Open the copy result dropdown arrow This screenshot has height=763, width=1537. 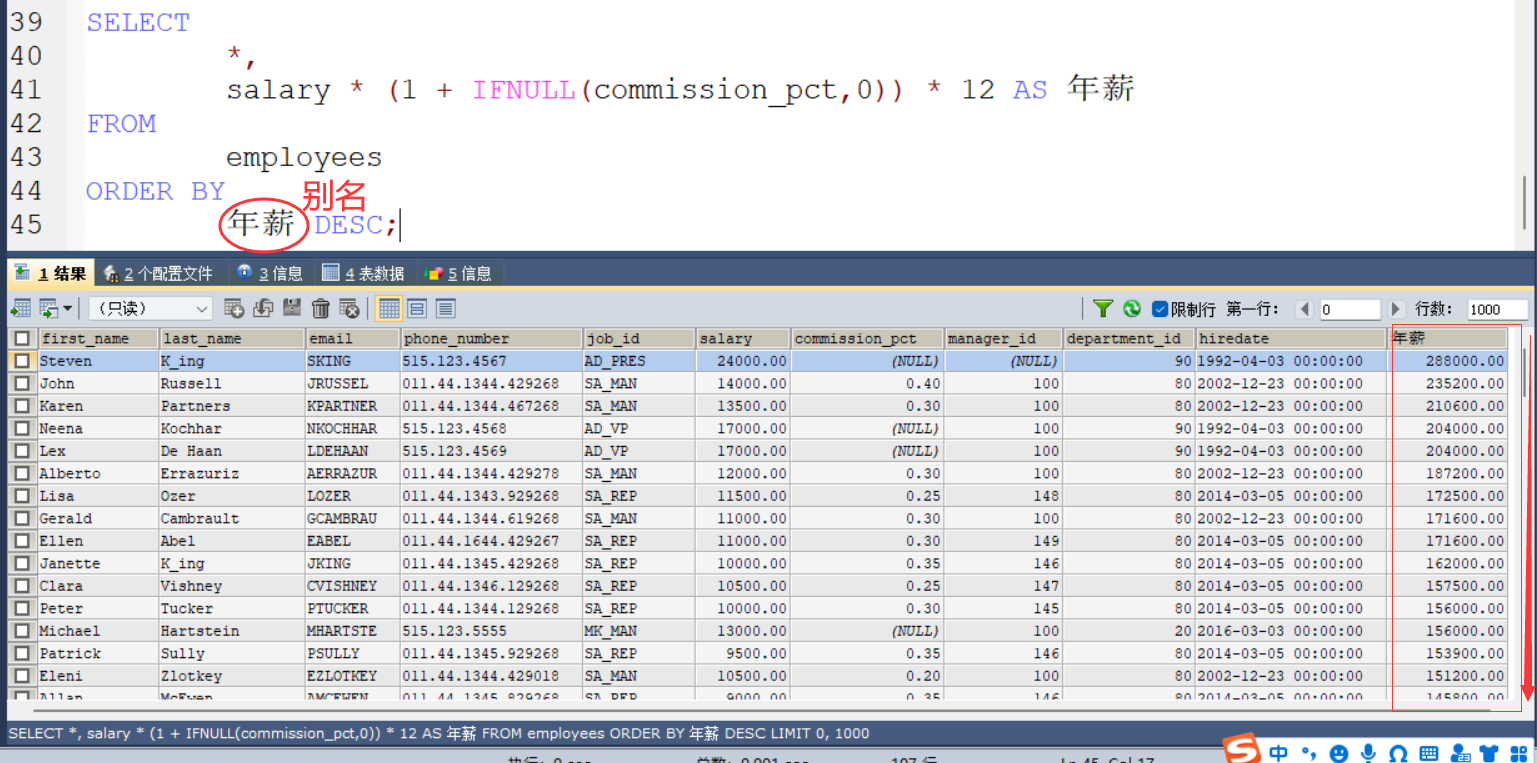click(67, 308)
